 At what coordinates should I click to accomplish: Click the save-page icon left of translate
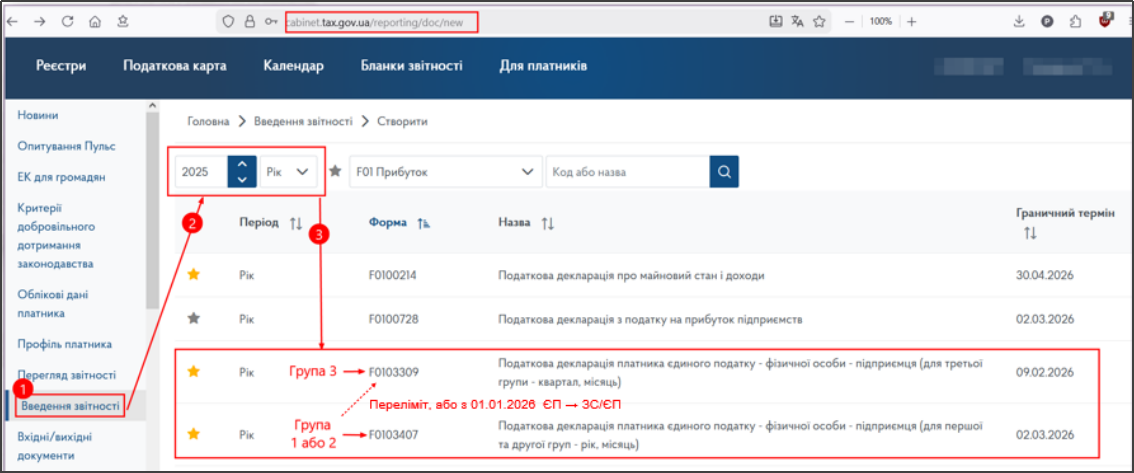pyautogui.click(x=776, y=22)
